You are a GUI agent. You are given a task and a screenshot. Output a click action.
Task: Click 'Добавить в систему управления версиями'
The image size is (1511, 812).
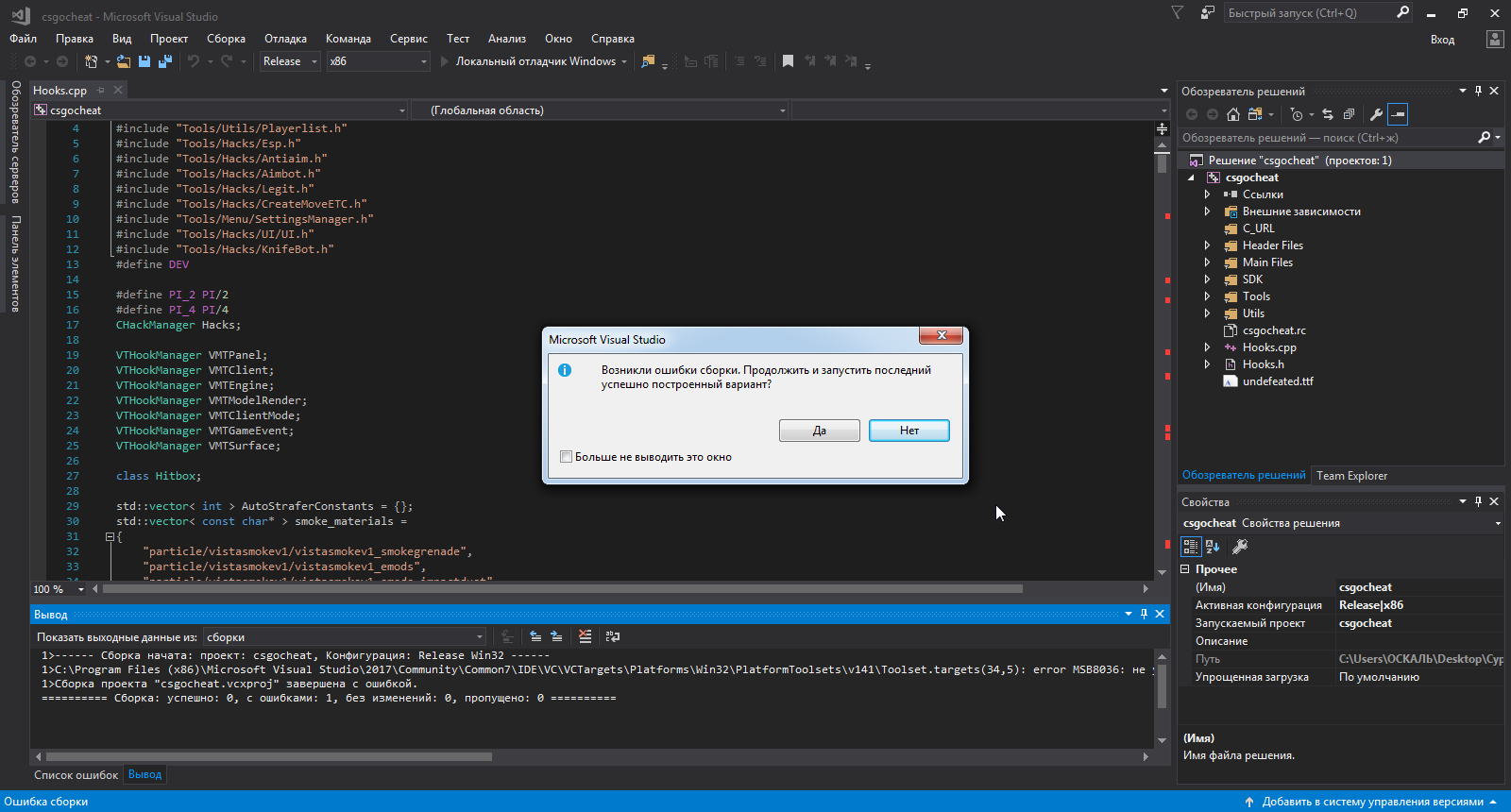(1372, 802)
